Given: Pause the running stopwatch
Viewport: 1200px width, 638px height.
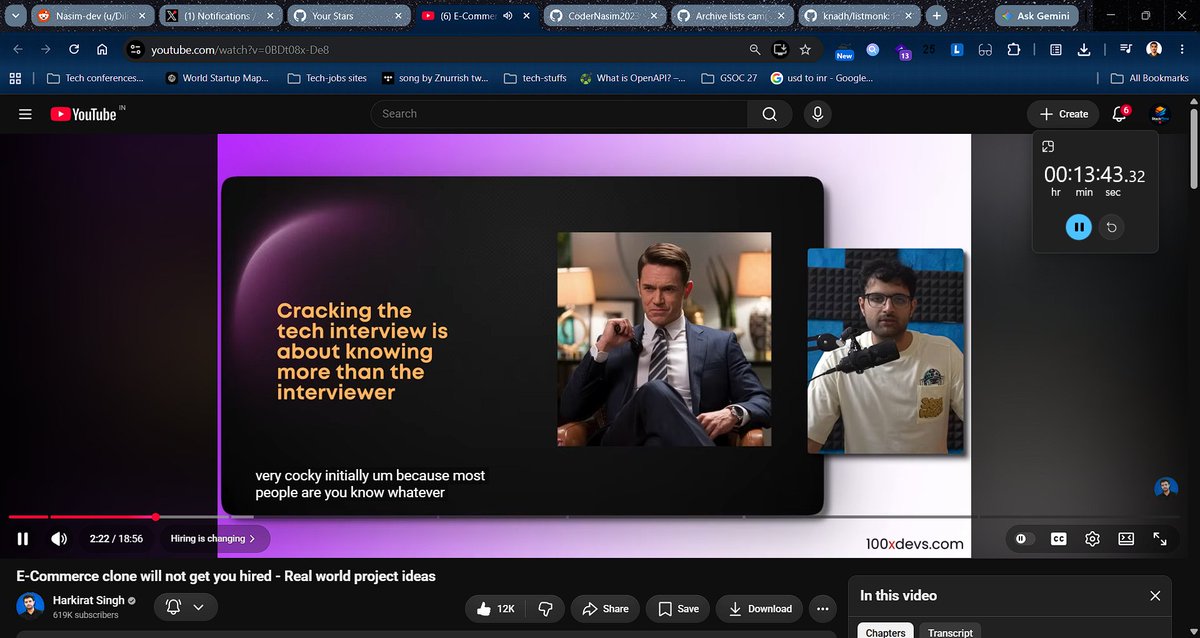Looking at the screenshot, I should pos(1078,228).
